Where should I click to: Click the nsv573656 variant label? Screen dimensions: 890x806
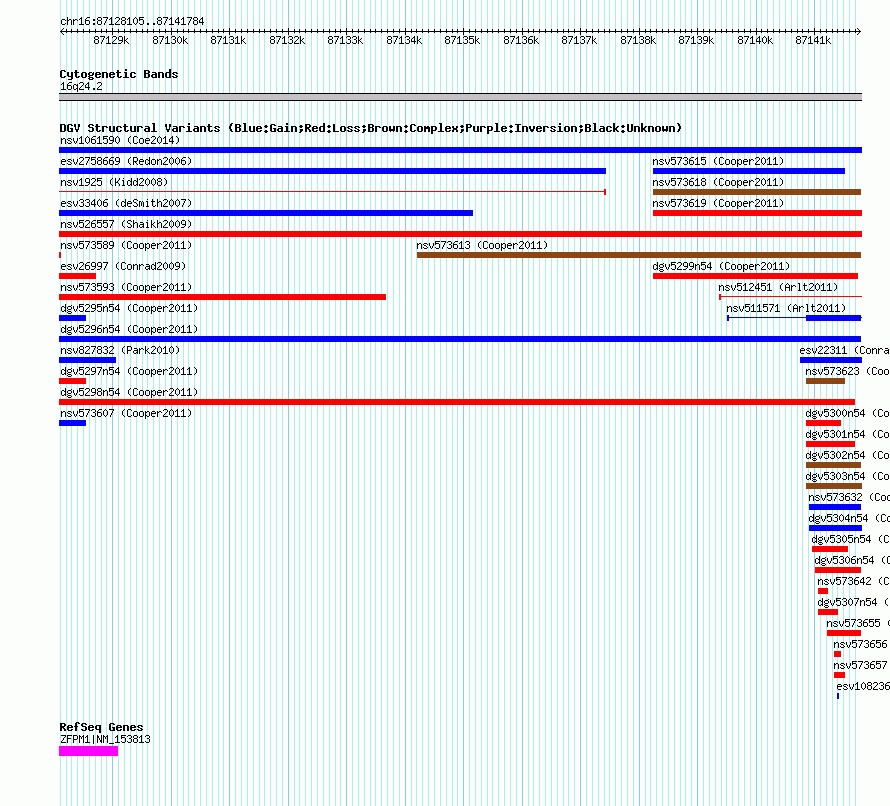click(x=860, y=644)
